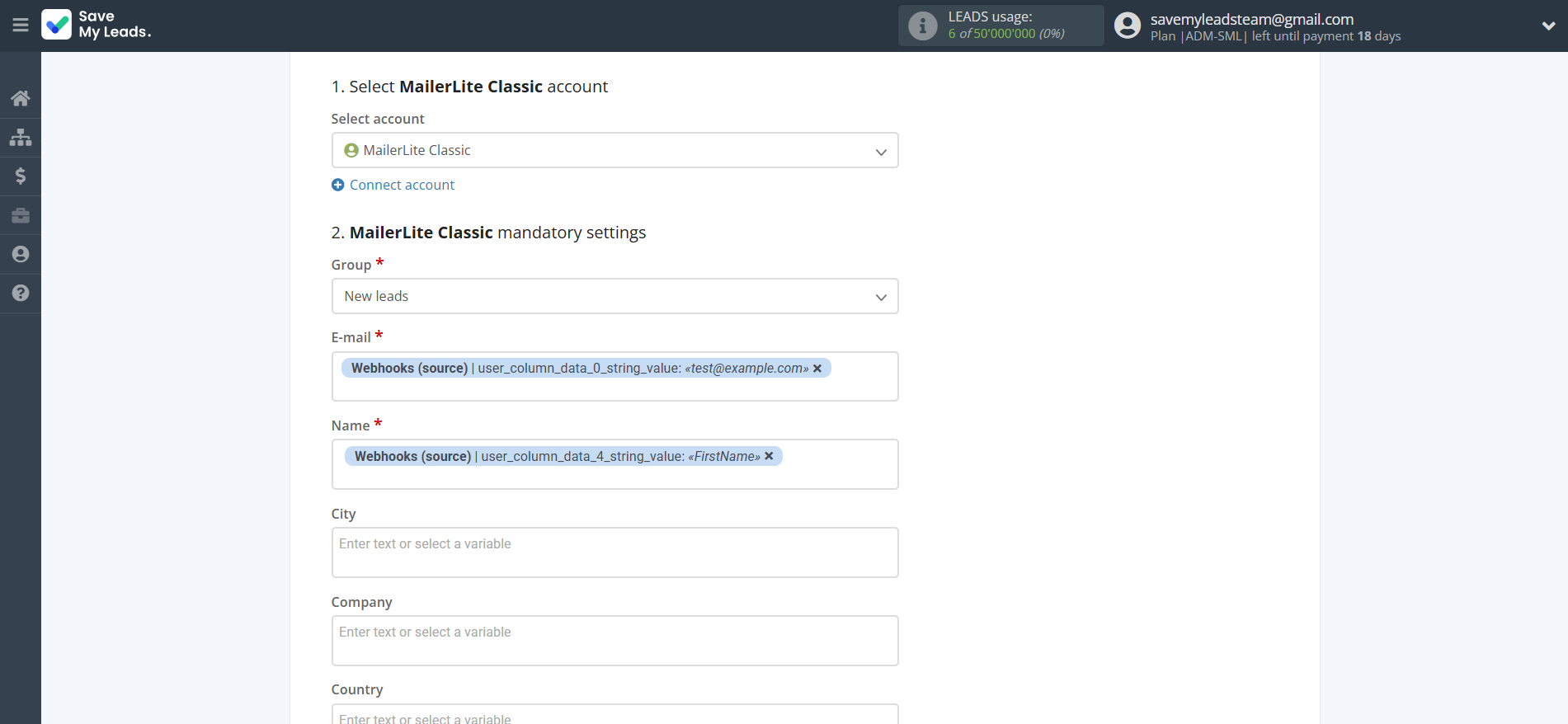Open the Group dropdown showing New leads
This screenshot has height=724, width=1568.
point(614,296)
